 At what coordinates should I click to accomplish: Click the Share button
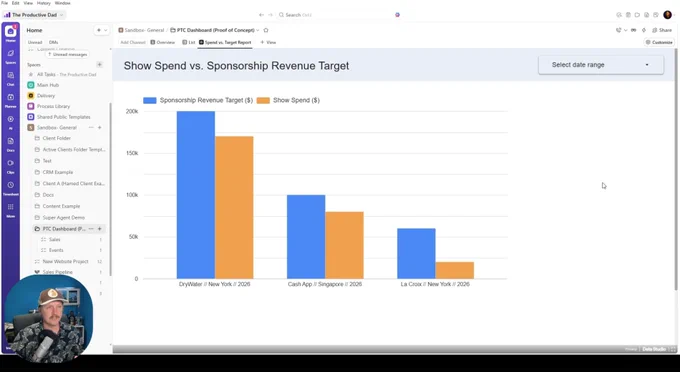click(x=662, y=30)
